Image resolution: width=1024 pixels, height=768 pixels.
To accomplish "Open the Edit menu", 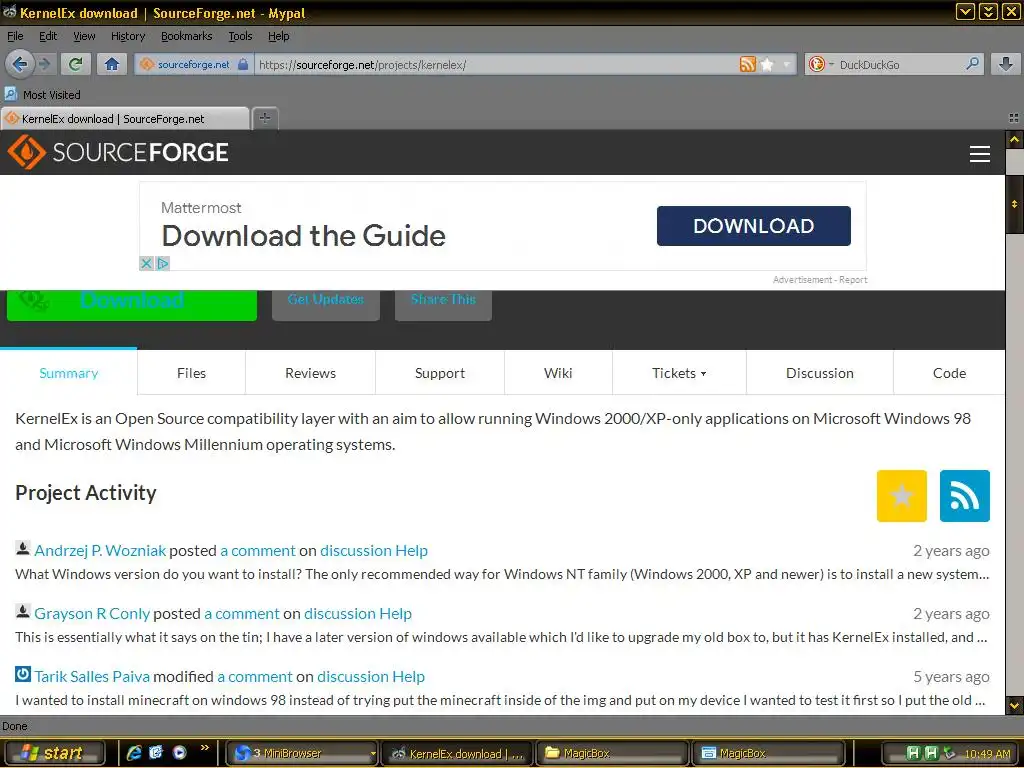I will click(48, 36).
